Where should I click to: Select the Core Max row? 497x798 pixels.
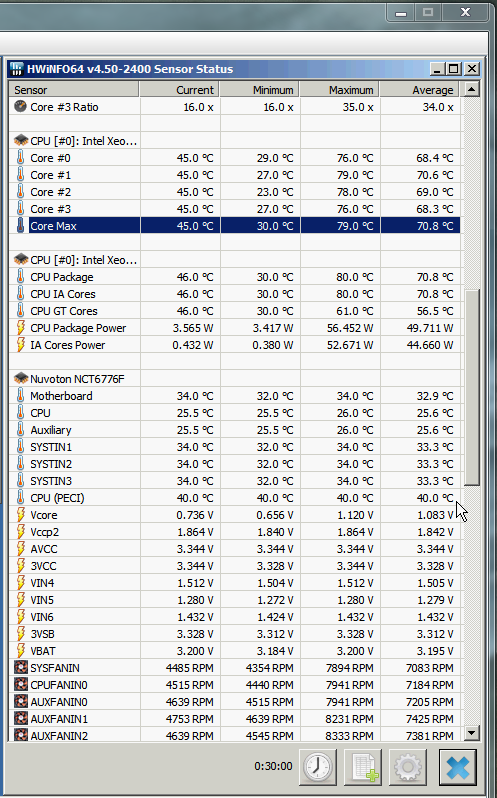coord(235,226)
